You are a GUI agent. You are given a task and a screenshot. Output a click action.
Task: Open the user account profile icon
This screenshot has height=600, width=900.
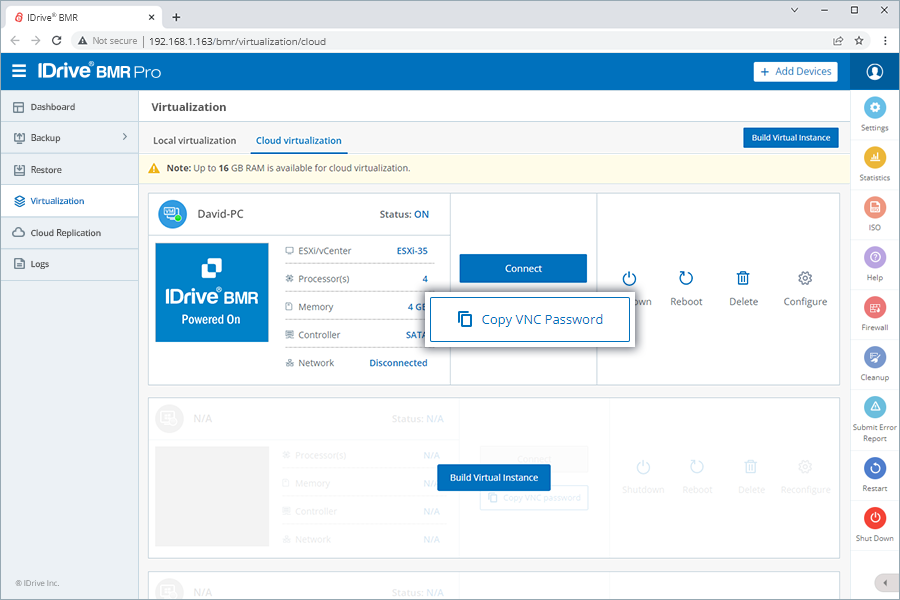coord(874,72)
